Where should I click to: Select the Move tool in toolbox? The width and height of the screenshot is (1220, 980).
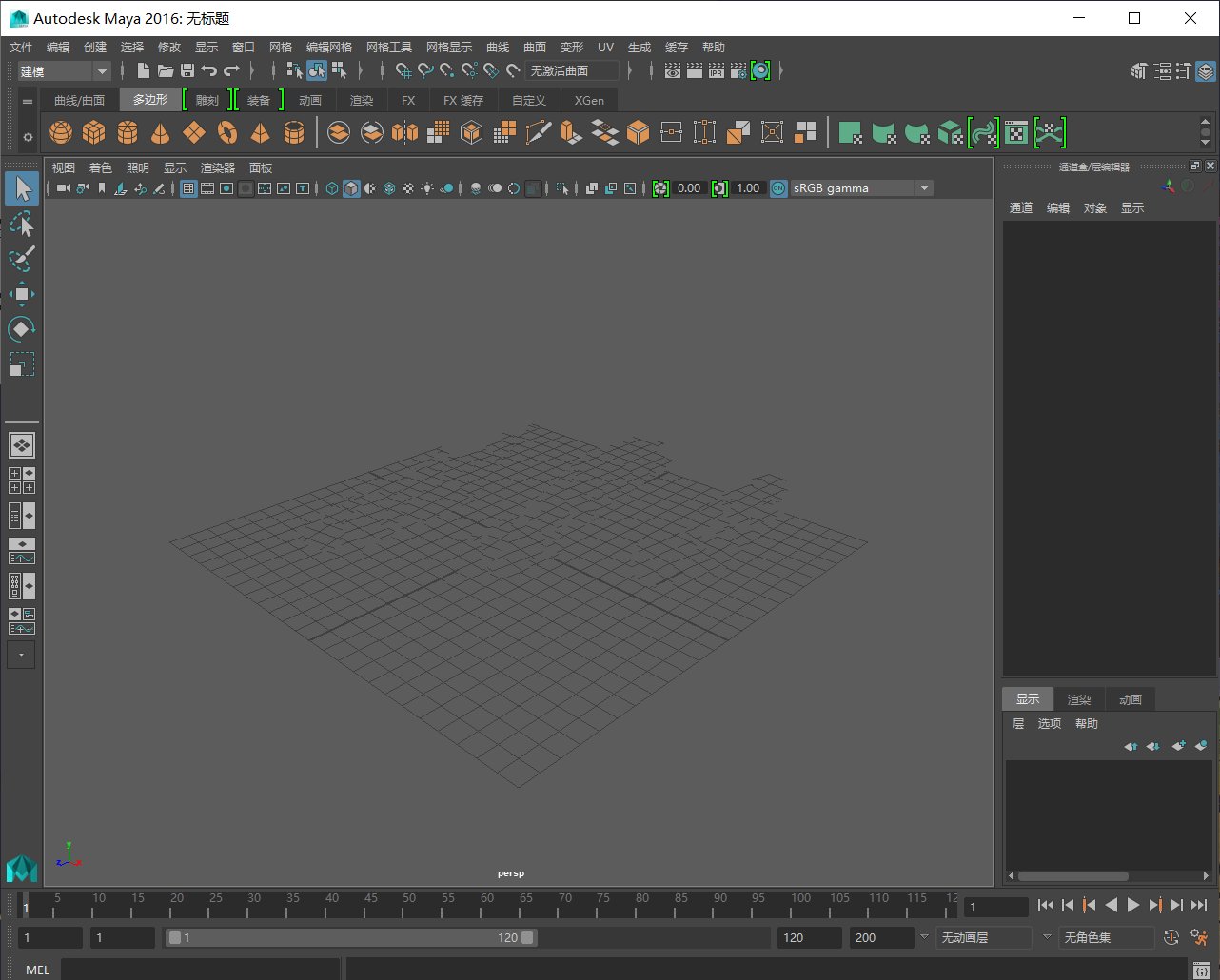(x=22, y=294)
